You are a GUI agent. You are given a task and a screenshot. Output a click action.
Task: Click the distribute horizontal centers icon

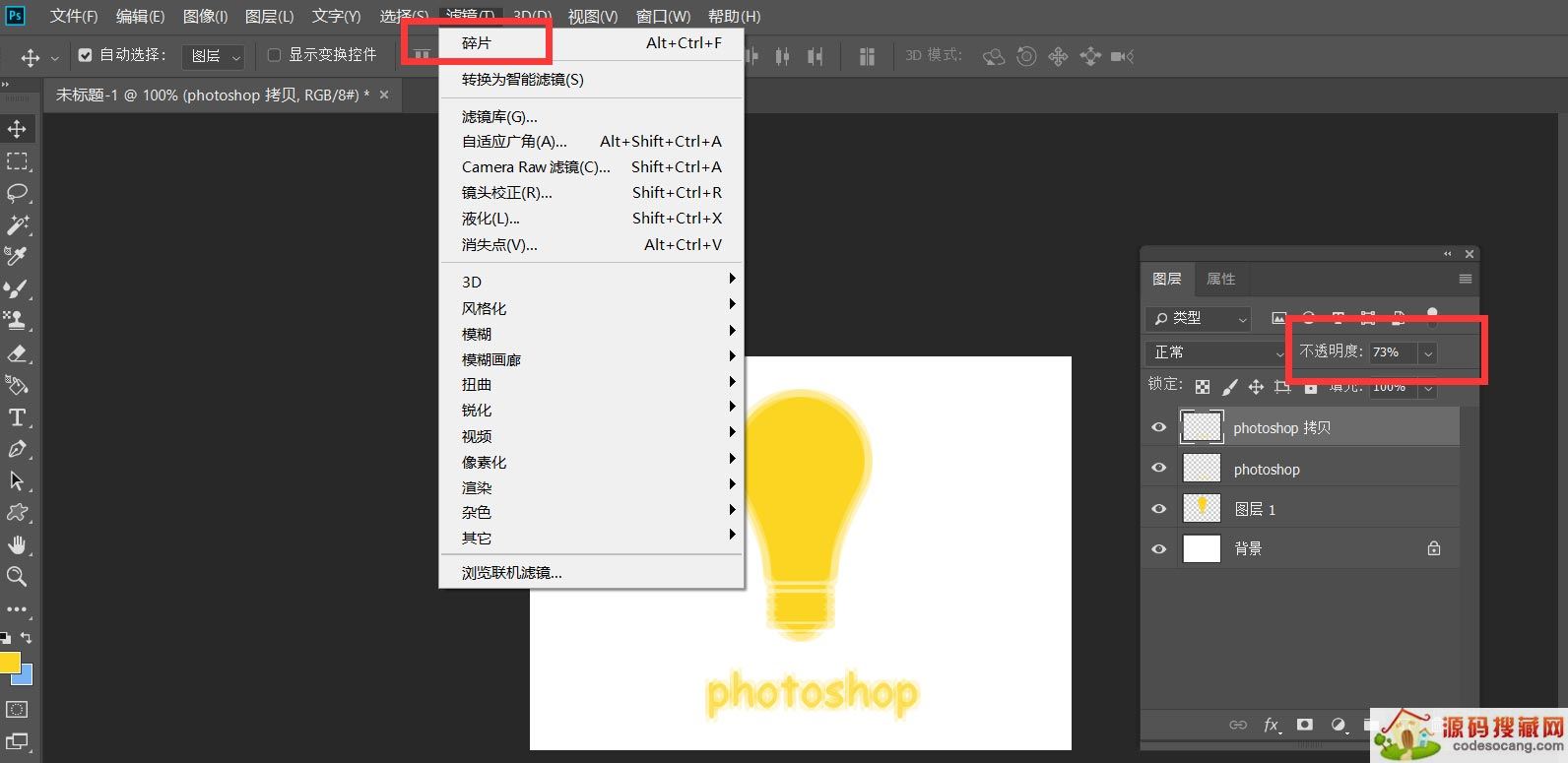click(782, 56)
